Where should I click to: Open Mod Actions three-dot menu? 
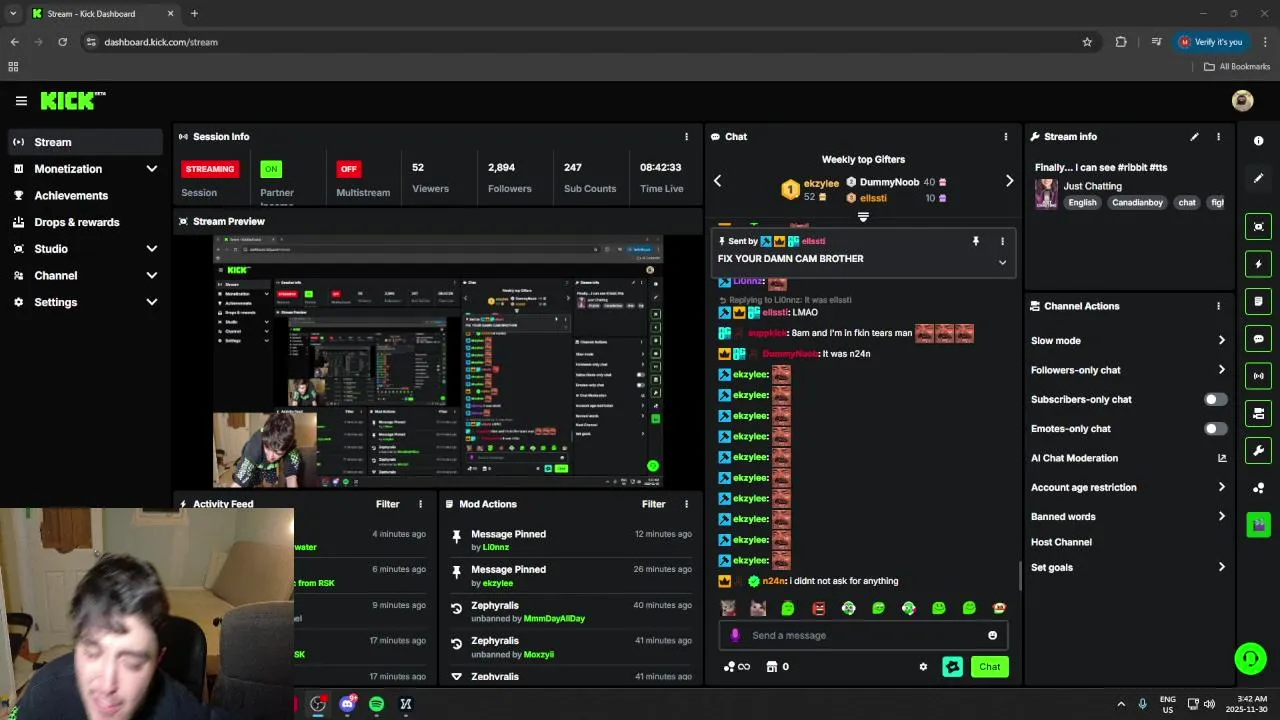click(x=686, y=504)
